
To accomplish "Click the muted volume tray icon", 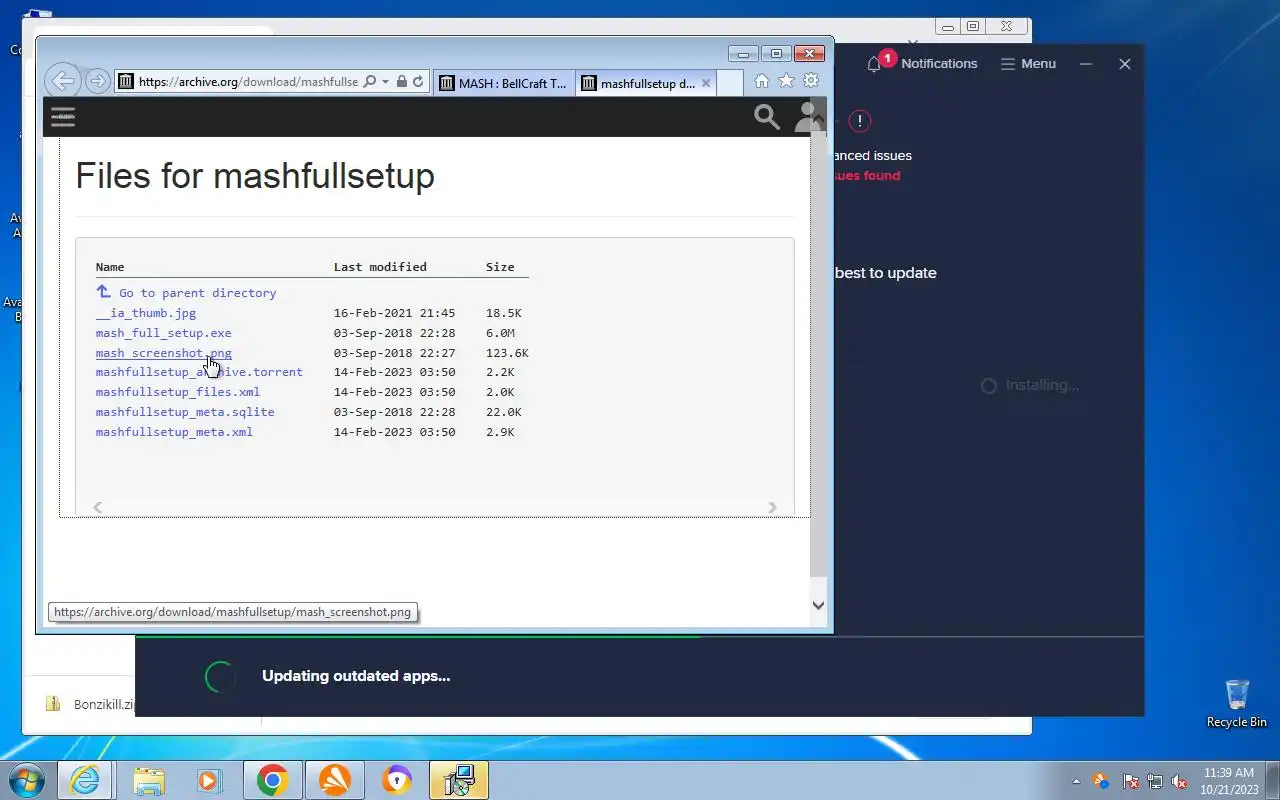I will coord(1179,781).
